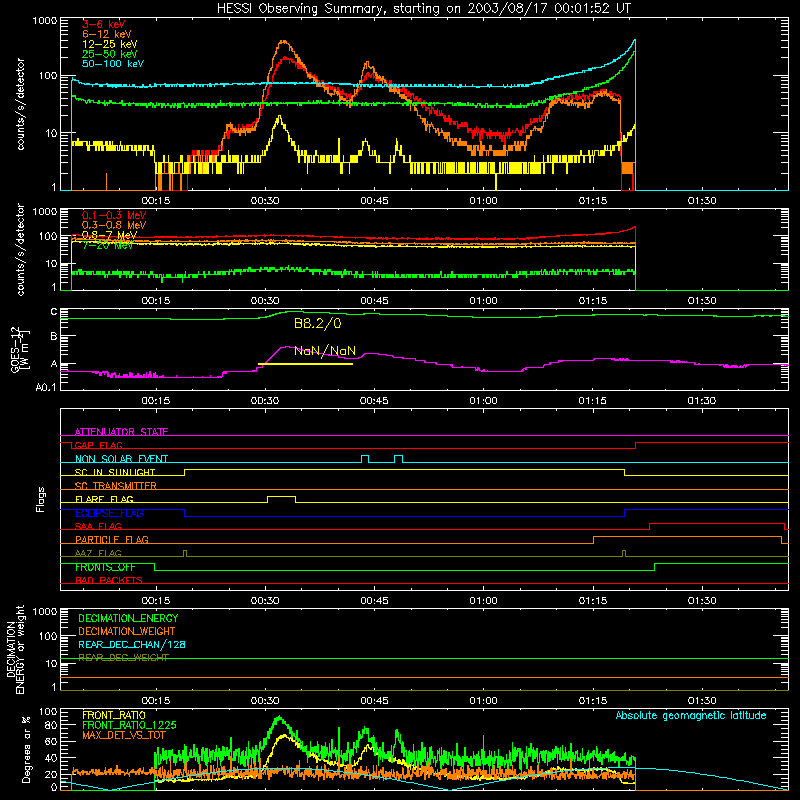Click the GOES-12 axis label
The image size is (800, 800).
click(20, 349)
